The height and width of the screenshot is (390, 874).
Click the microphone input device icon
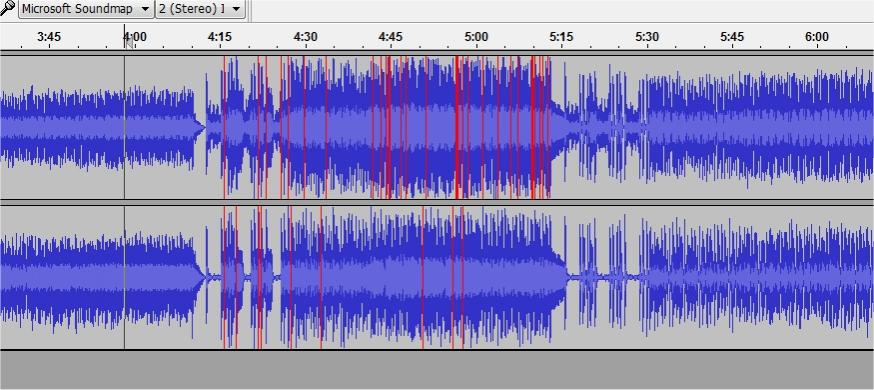[x=8, y=8]
